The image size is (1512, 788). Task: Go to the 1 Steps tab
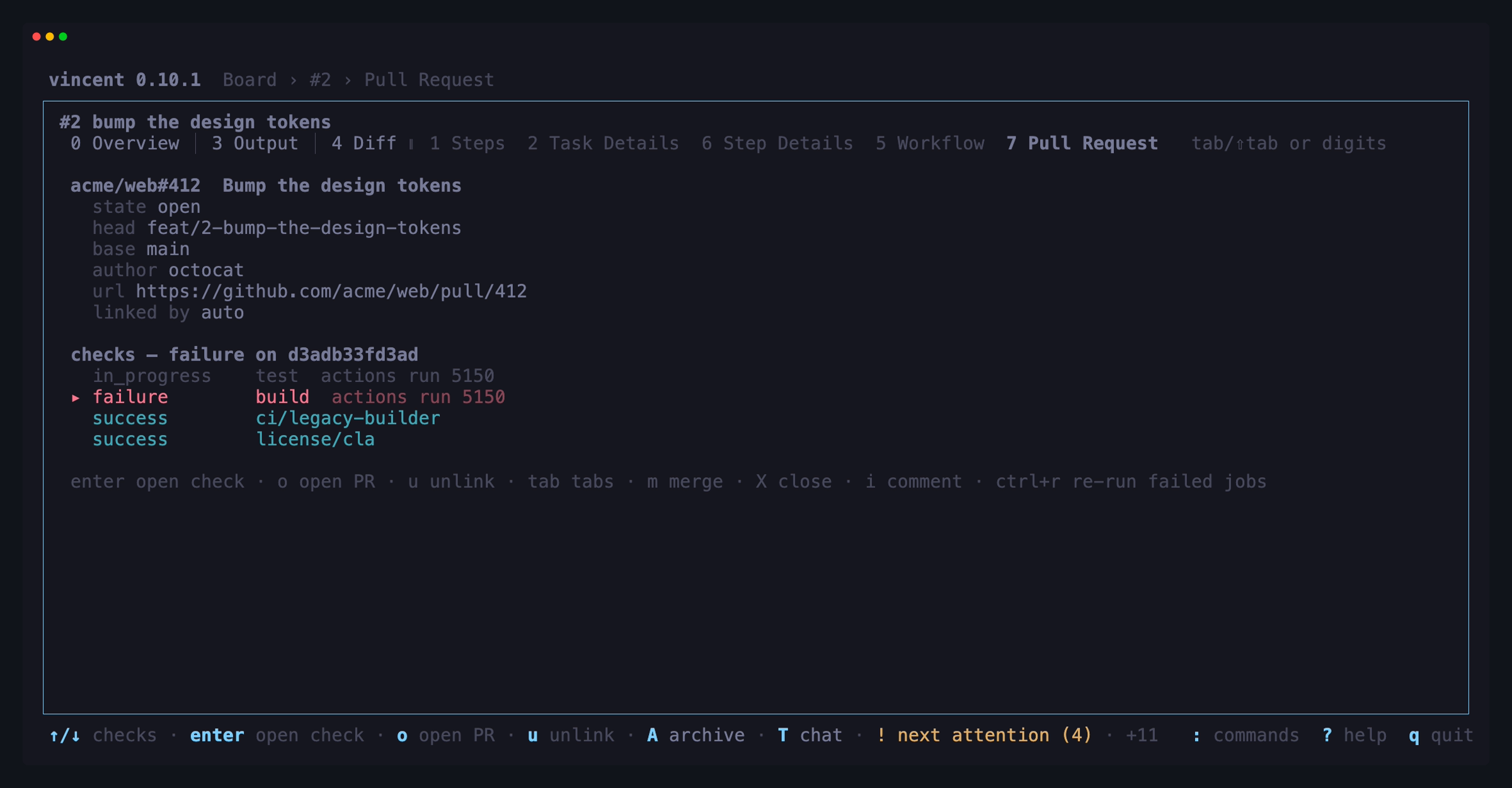[467, 144]
